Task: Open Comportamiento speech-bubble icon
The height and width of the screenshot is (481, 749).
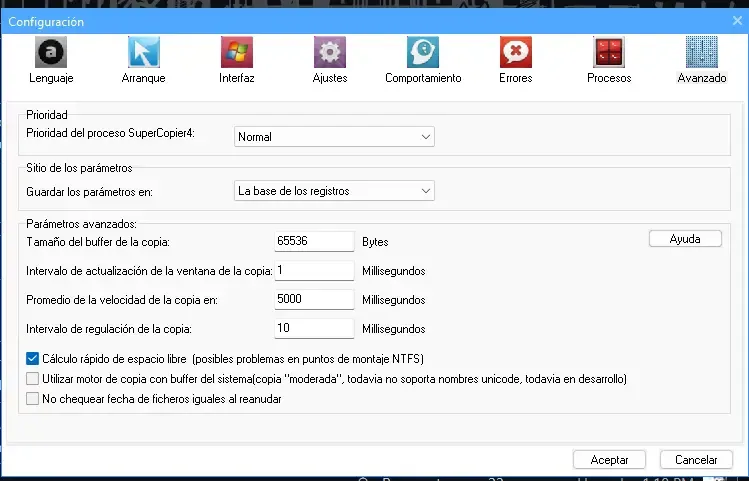Action: tap(423, 52)
